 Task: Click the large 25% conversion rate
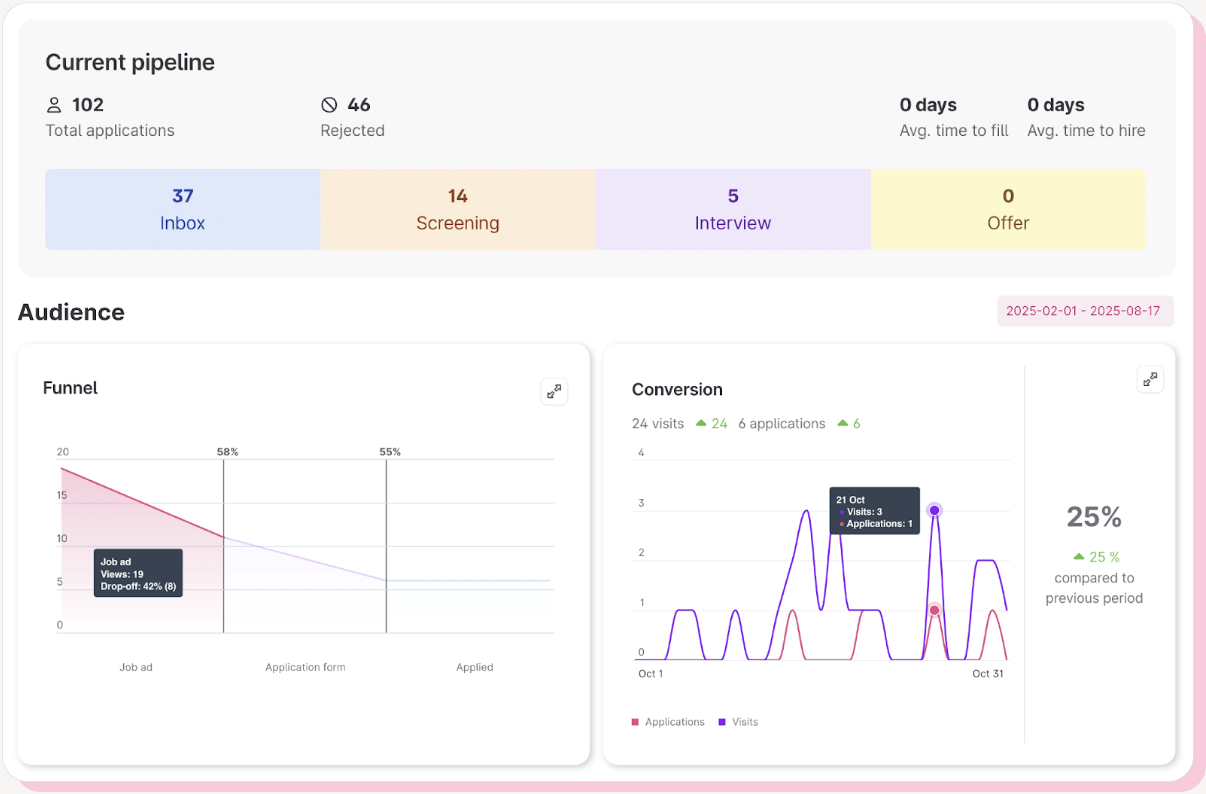pyautogui.click(x=1094, y=517)
